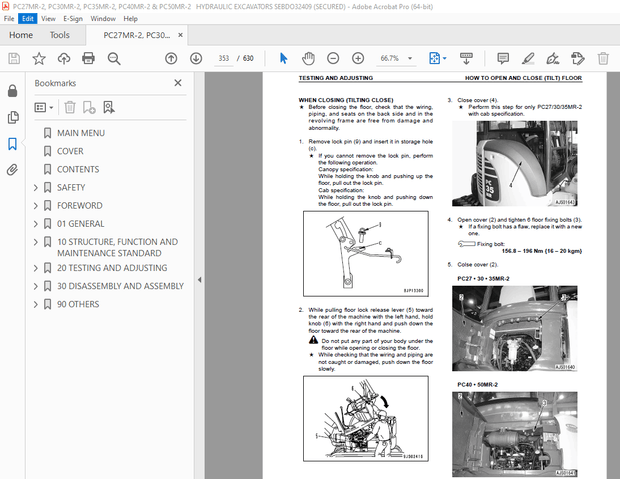The width and height of the screenshot is (620, 479).
Task: Open the Help menu
Action: [130, 19]
